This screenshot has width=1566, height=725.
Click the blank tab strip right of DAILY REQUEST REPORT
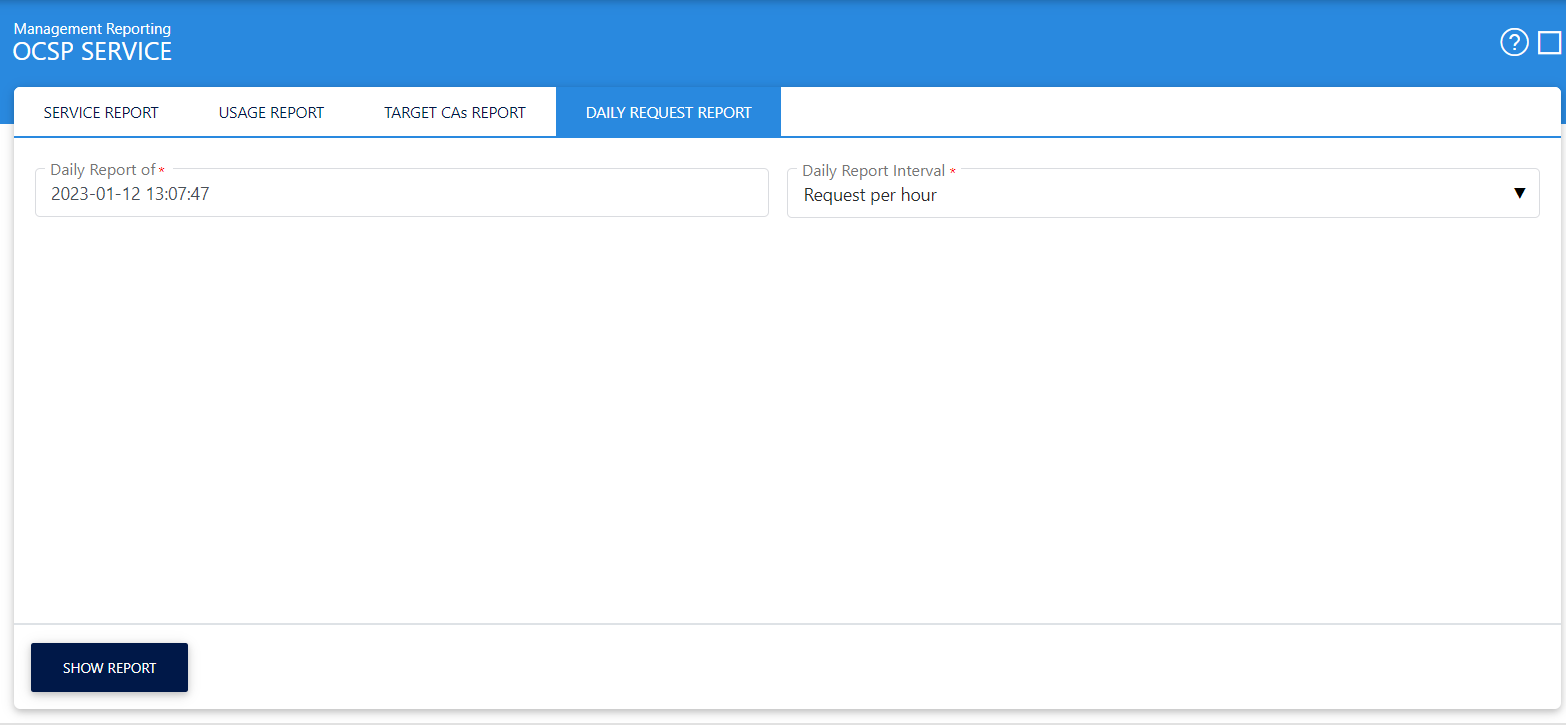click(1170, 113)
